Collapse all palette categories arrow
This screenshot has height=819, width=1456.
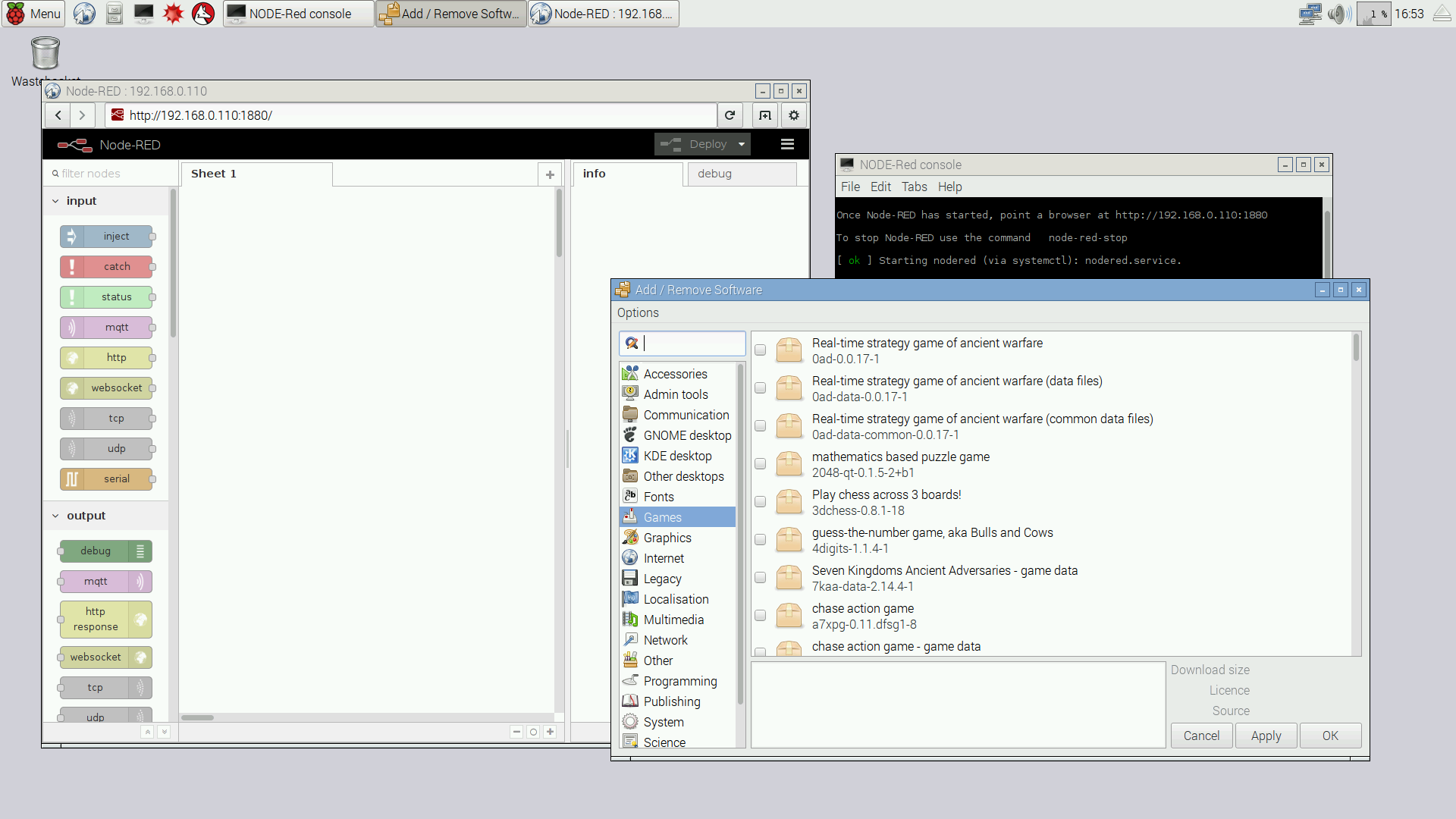point(148,732)
